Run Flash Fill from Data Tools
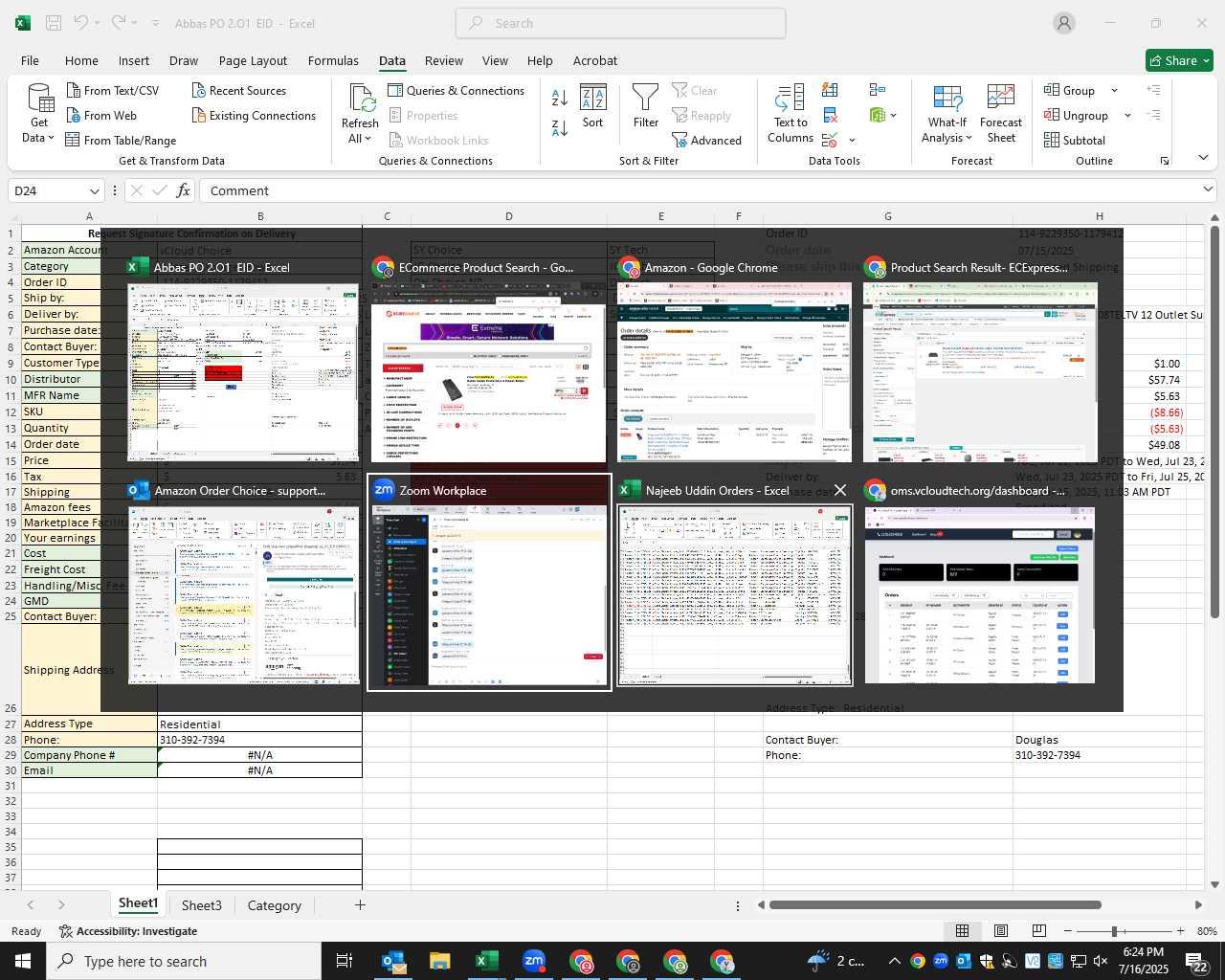The height and width of the screenshot is (980, 1225). click(x=830, y=90)
